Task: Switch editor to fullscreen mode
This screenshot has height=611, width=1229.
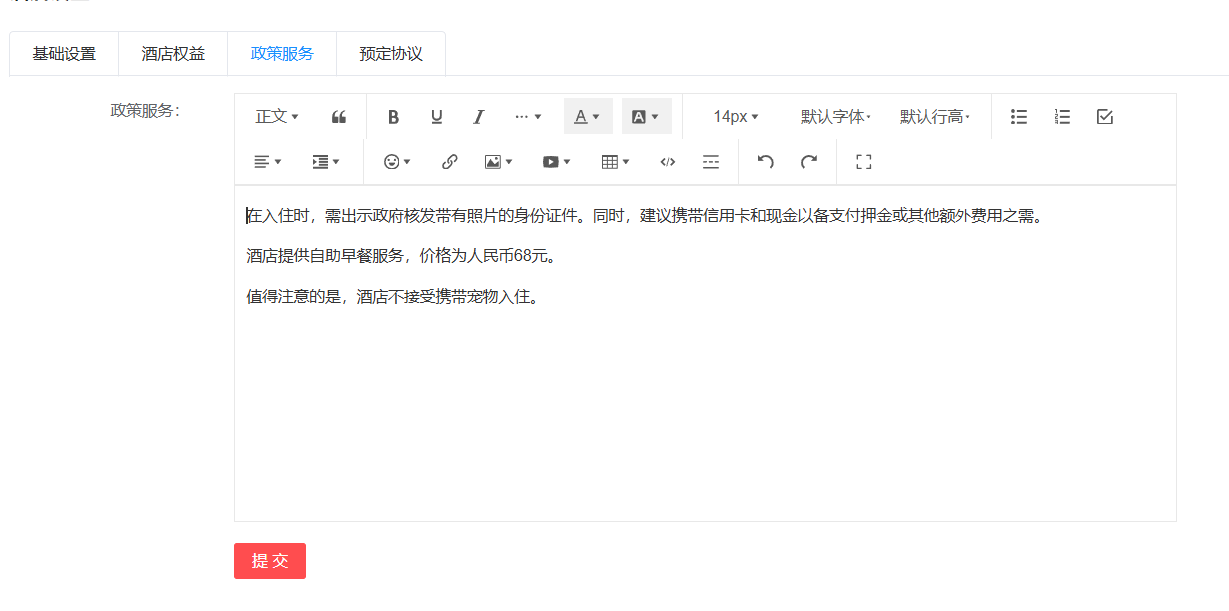Action: pos(864,162)
